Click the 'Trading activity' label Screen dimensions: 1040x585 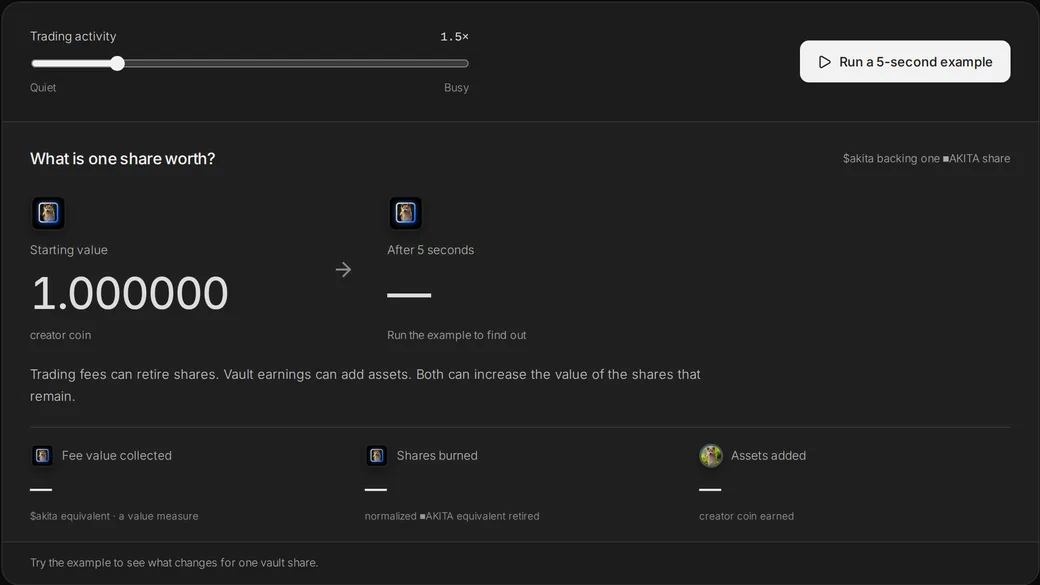click(x=73, y=36)
